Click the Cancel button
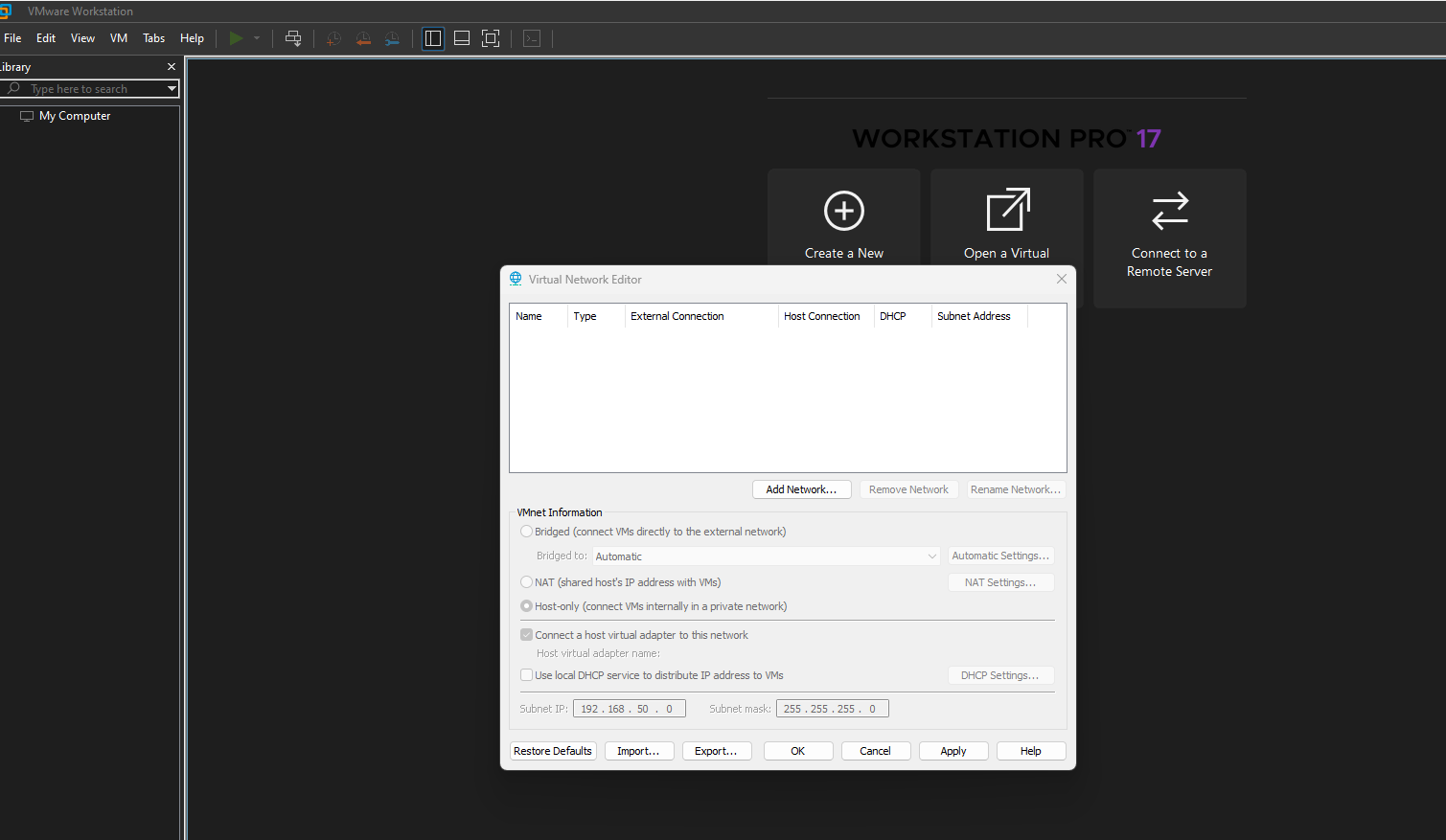The image size is (1446, 840). click(876, 751)
